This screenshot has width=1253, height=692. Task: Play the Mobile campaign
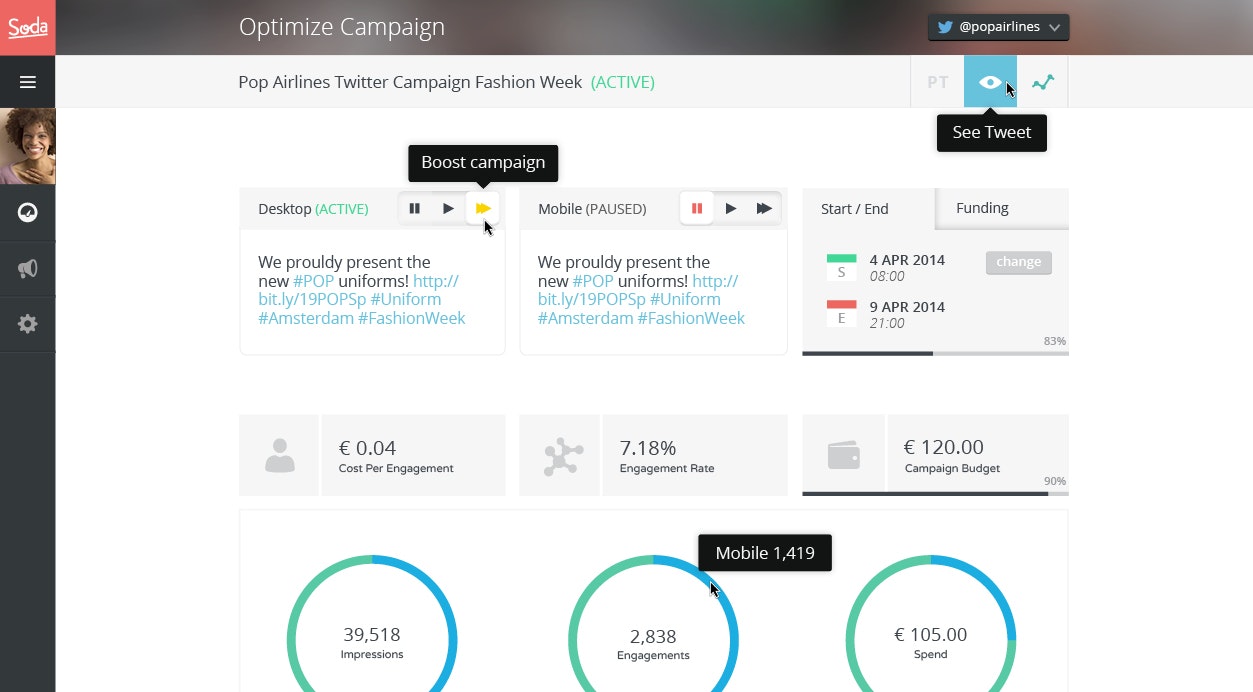731,208
